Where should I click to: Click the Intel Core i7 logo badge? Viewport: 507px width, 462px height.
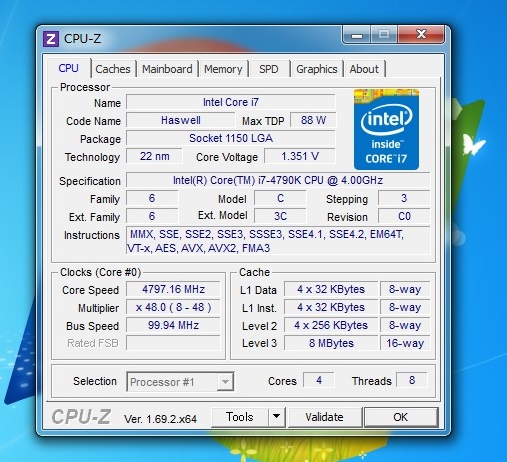[386, 129]
